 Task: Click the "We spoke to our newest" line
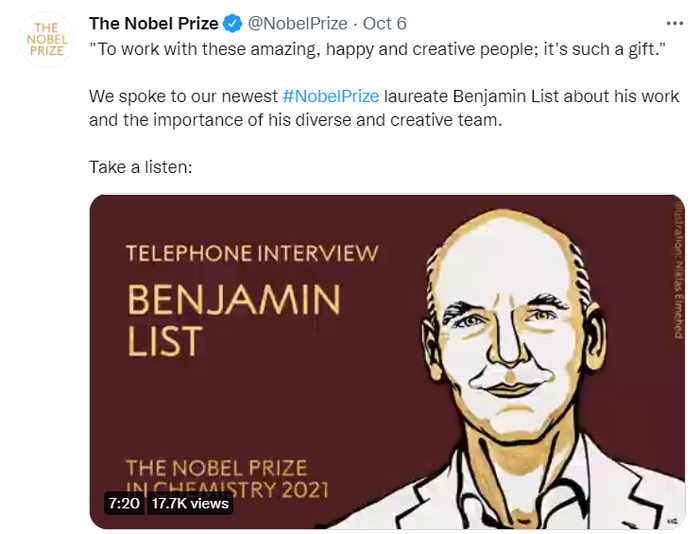(x=183, y=97)
